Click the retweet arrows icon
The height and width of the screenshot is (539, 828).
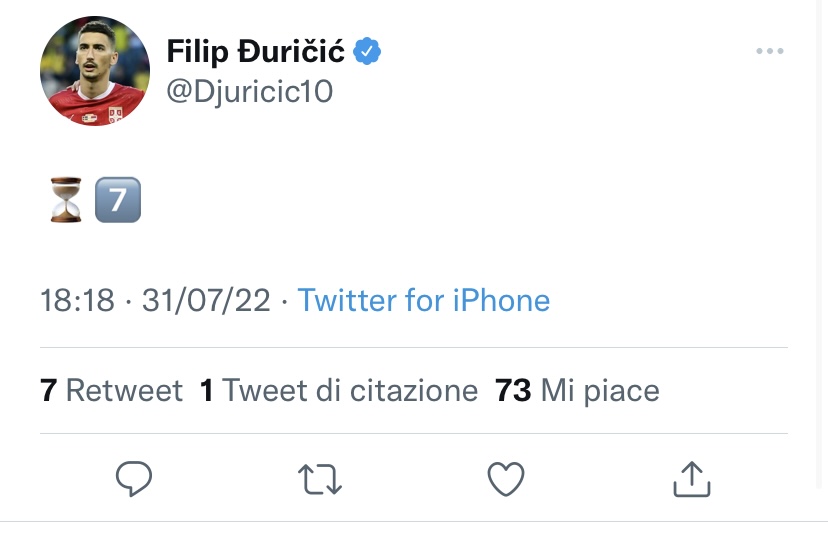click(321, 480)
